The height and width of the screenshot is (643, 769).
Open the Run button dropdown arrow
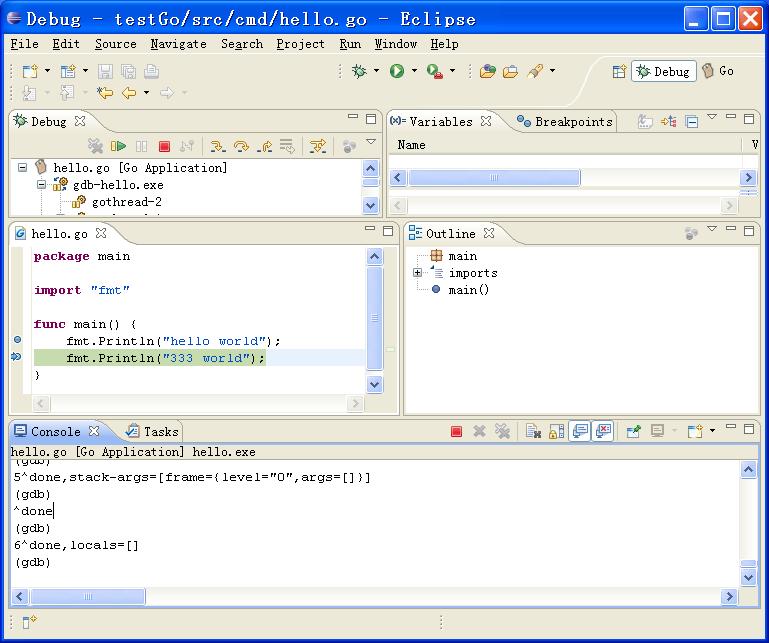tap(414, 71)
